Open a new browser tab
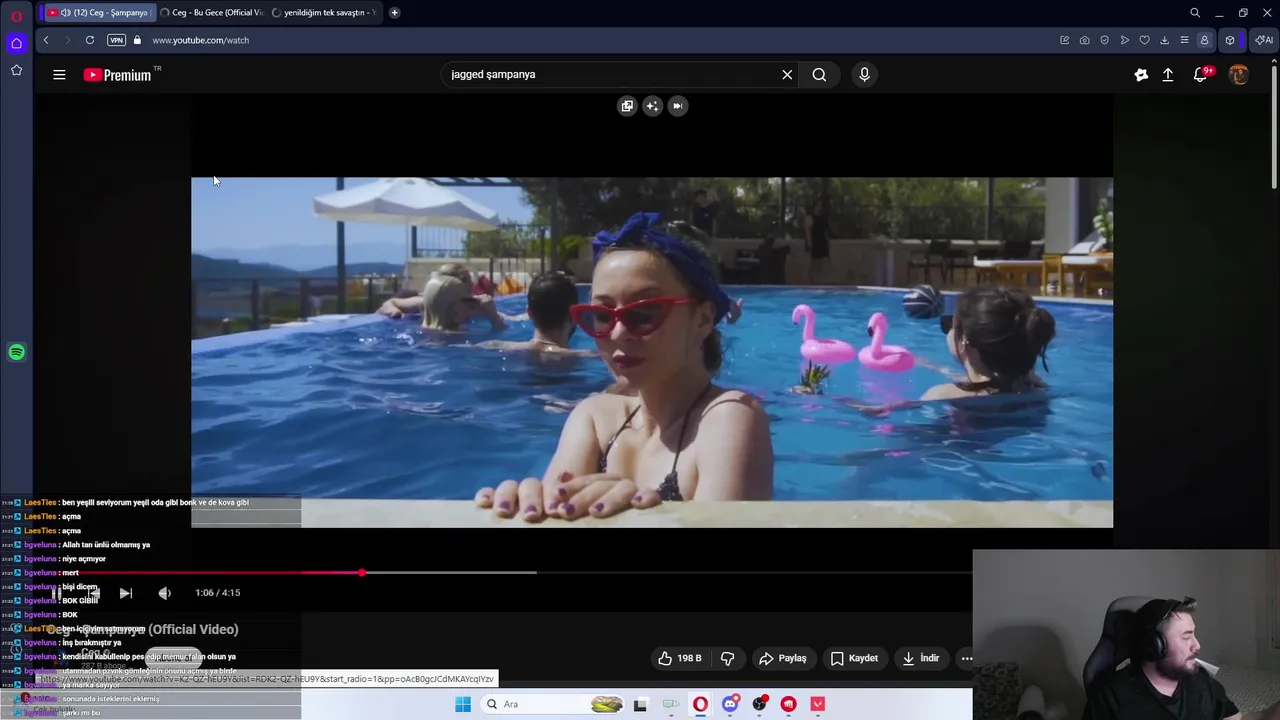Viewport: 1280px width, 720px height. point(394,12)
